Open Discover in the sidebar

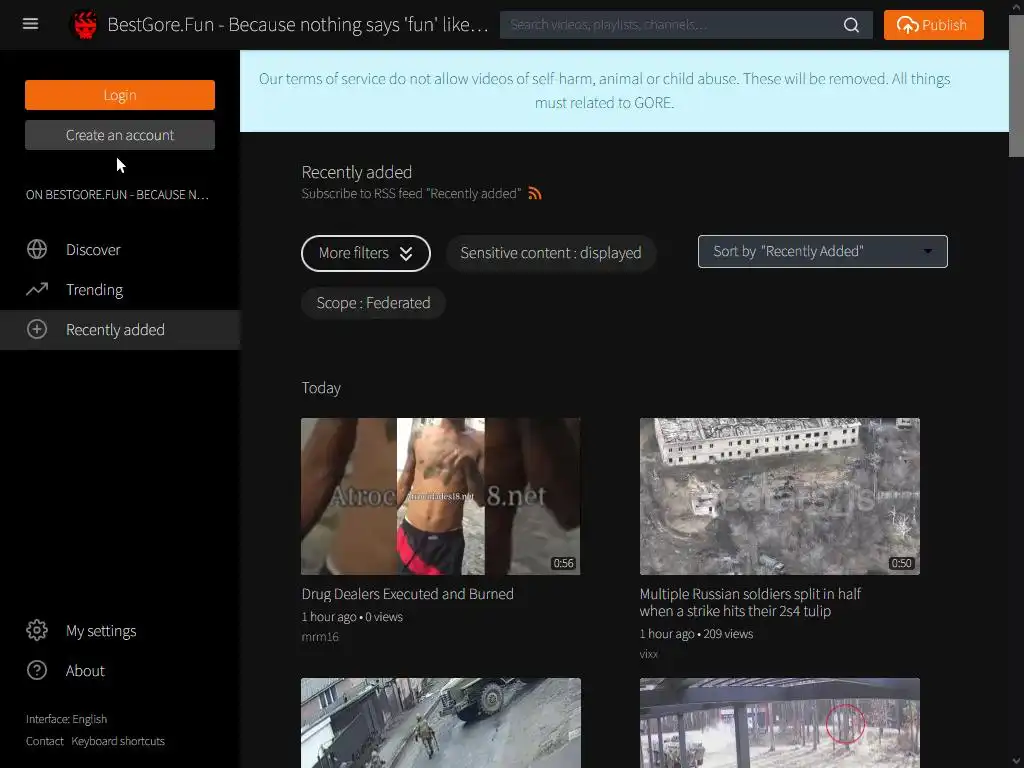(x=120, y=249)
